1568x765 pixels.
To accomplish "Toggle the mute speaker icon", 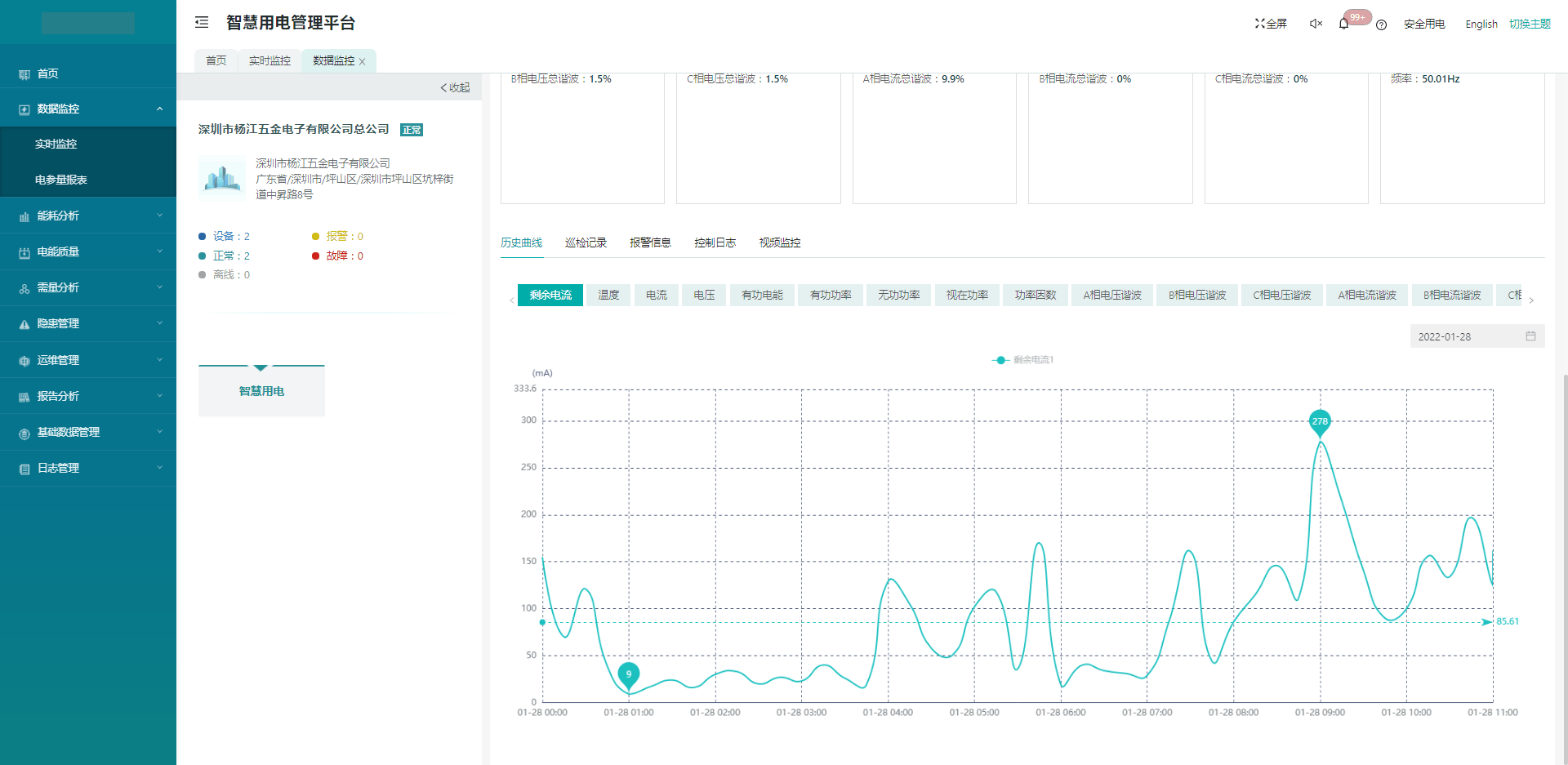I will [x=1316, y=24].
